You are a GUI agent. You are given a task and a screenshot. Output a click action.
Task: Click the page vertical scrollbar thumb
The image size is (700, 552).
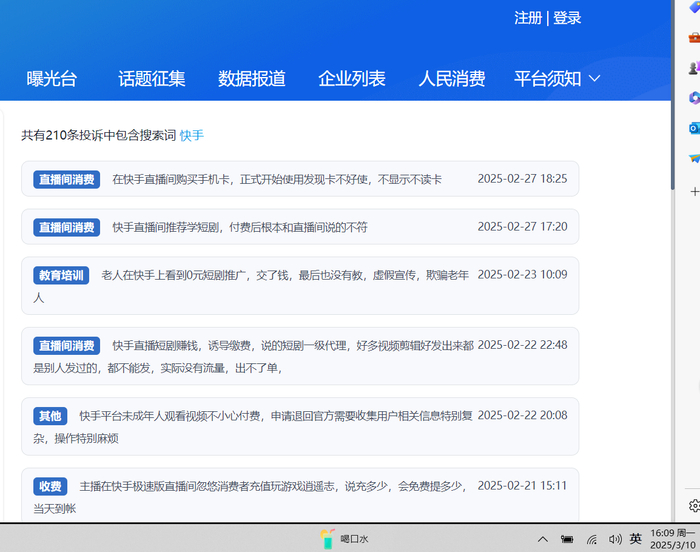[x=673, y=95]
